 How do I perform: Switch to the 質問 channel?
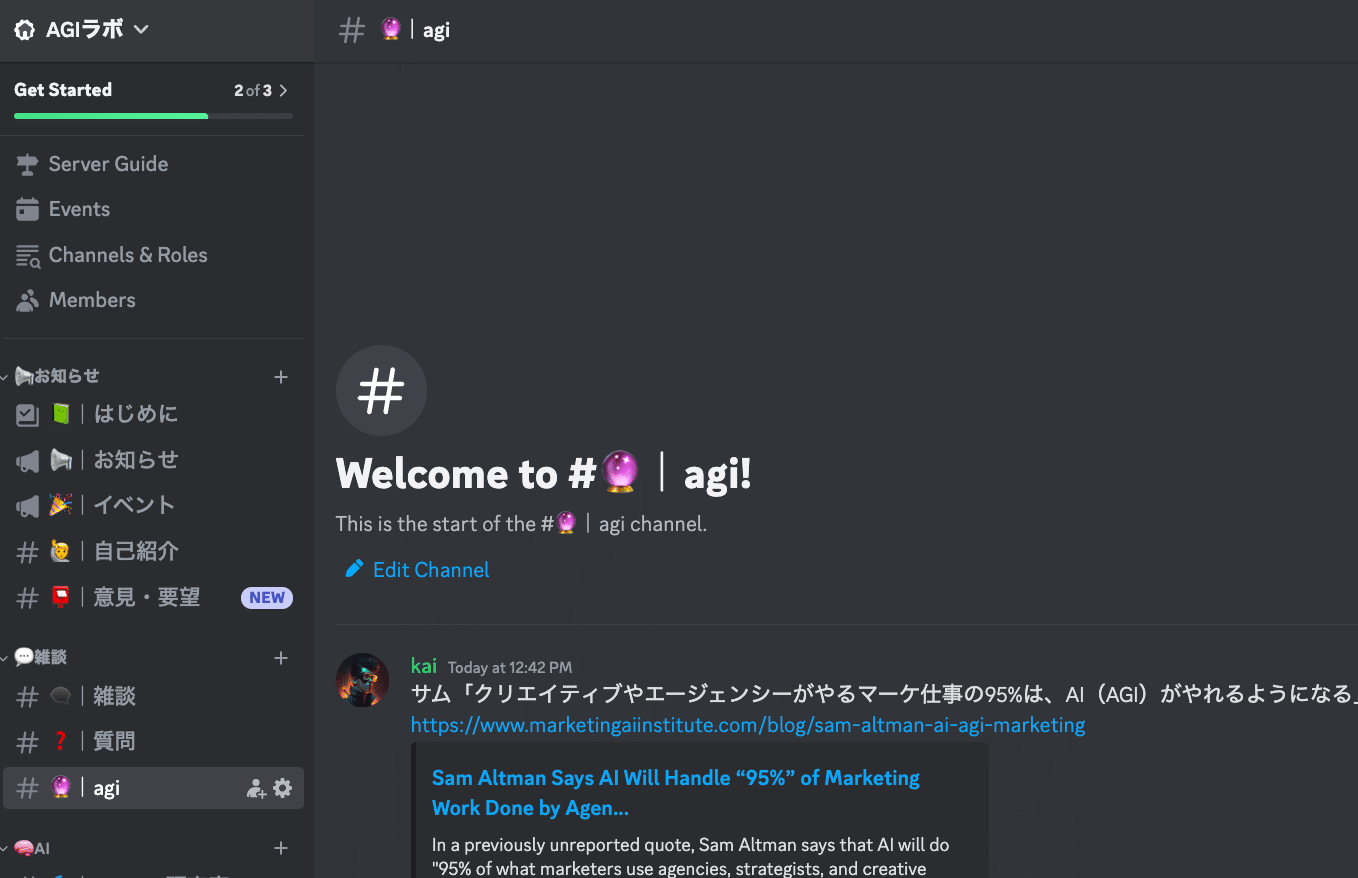click(x=114, y=742)
